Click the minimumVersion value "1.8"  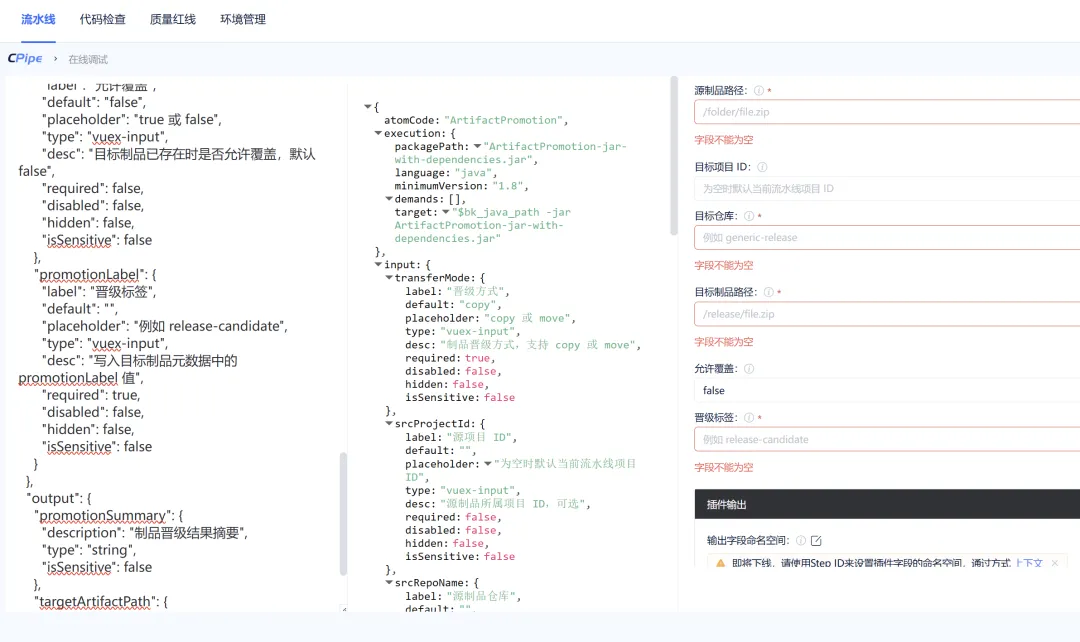coord(507,186)
